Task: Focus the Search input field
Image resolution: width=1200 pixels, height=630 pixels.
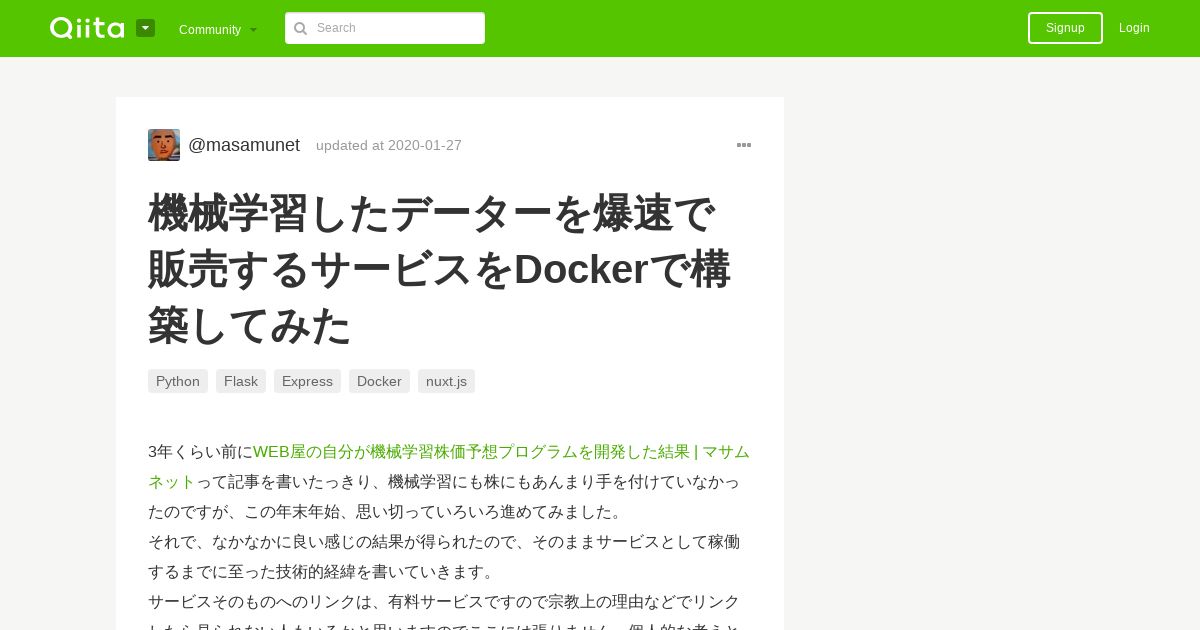Action: [385, 28]
